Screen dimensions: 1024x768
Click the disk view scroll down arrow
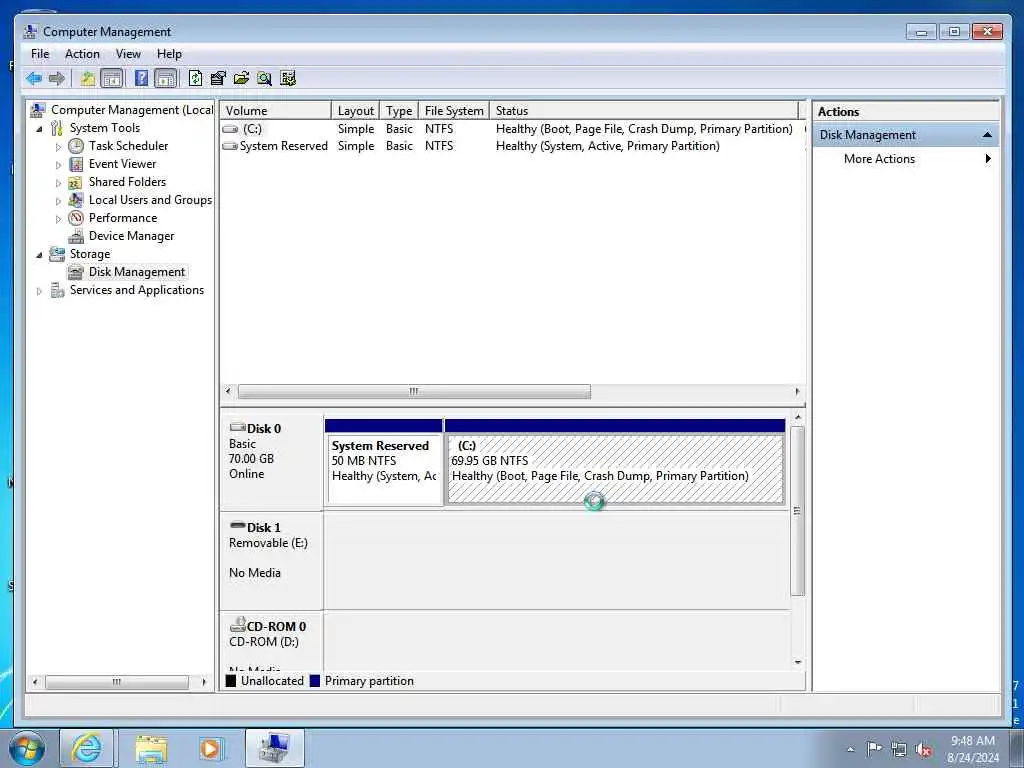[x=797, y=663]
